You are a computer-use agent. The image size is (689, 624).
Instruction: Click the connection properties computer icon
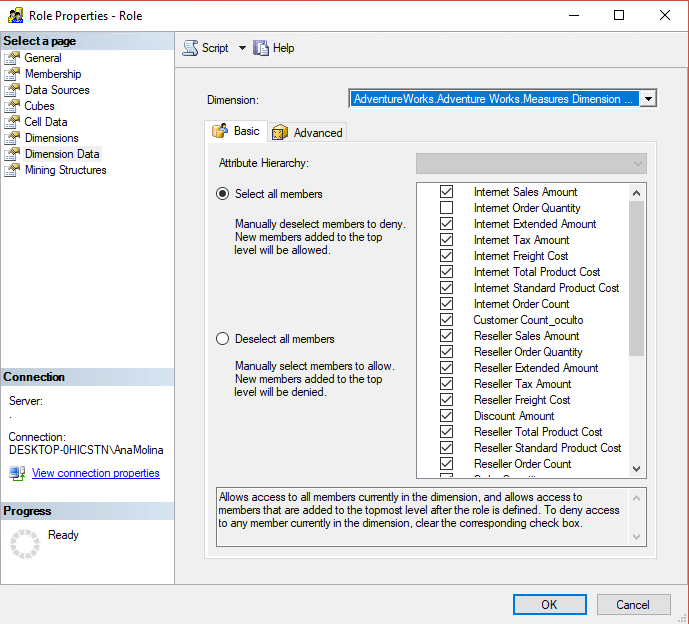[x=17, y=473]
